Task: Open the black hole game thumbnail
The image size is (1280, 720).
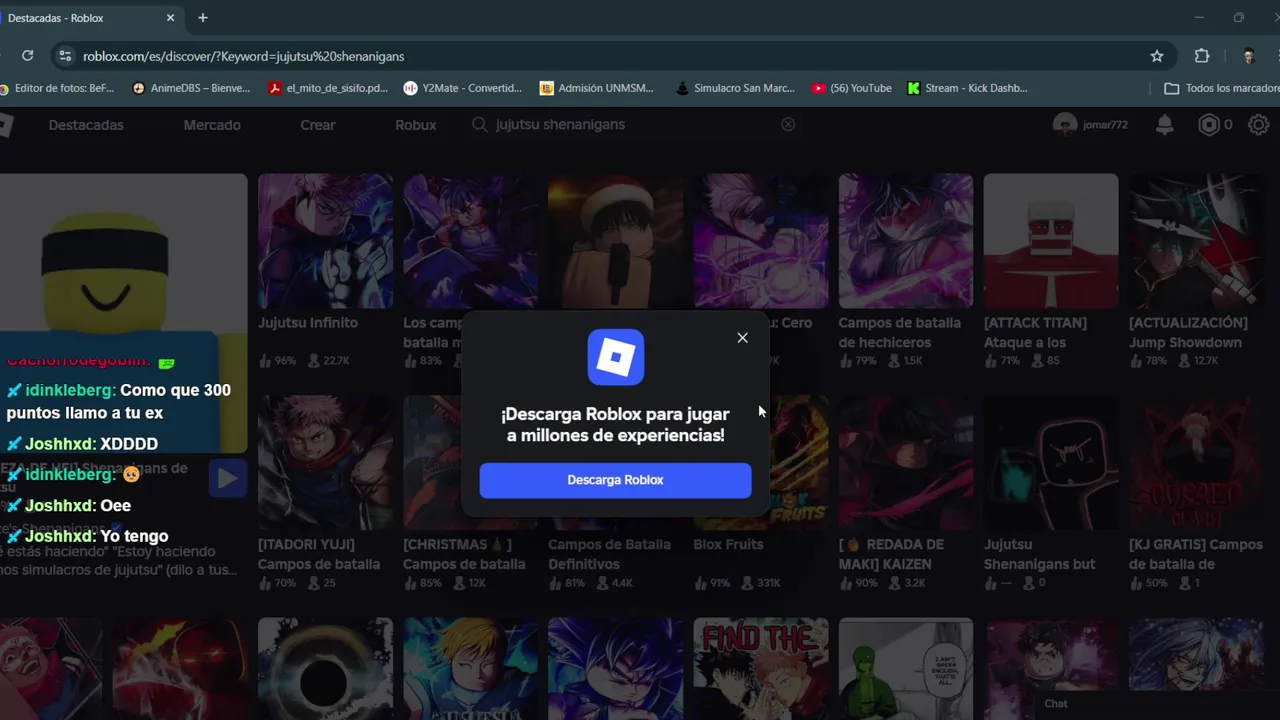Action: 325,668
